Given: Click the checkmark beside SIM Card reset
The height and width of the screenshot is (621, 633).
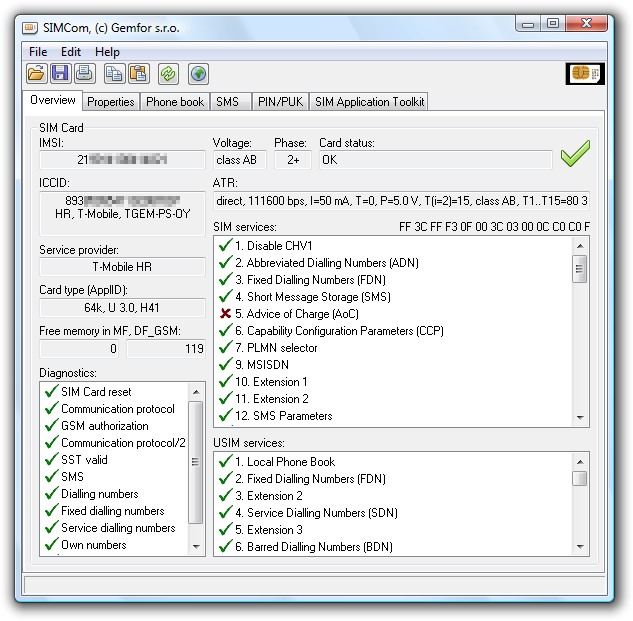Looking at the screenshot, I should pyautogui.click(x=51, y=392).
